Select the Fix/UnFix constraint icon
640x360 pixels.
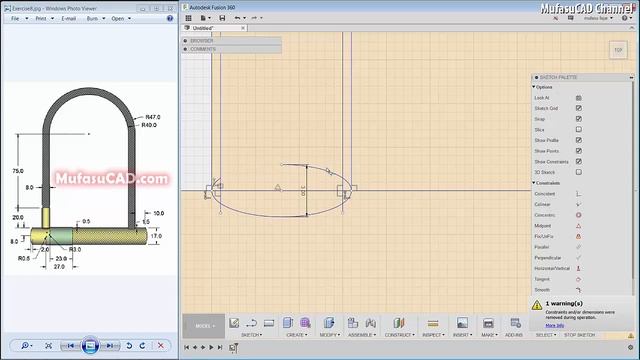(x=578, y=236)
